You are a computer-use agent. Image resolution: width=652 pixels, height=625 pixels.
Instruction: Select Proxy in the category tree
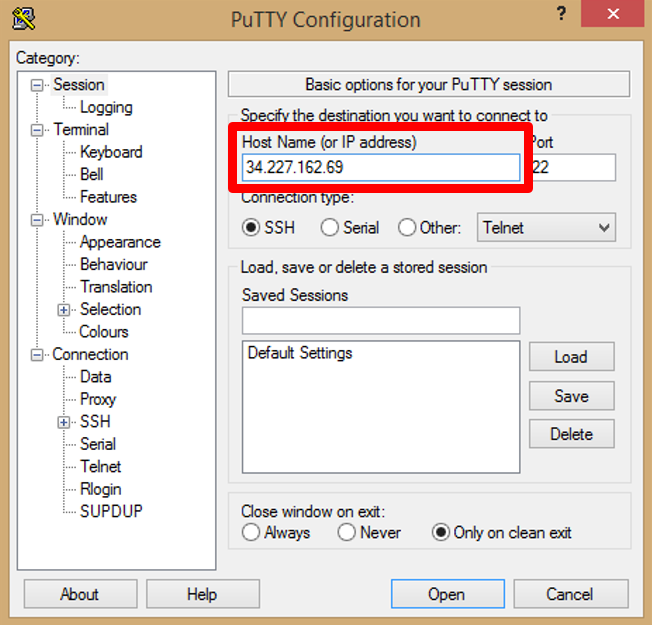(98, 399)
